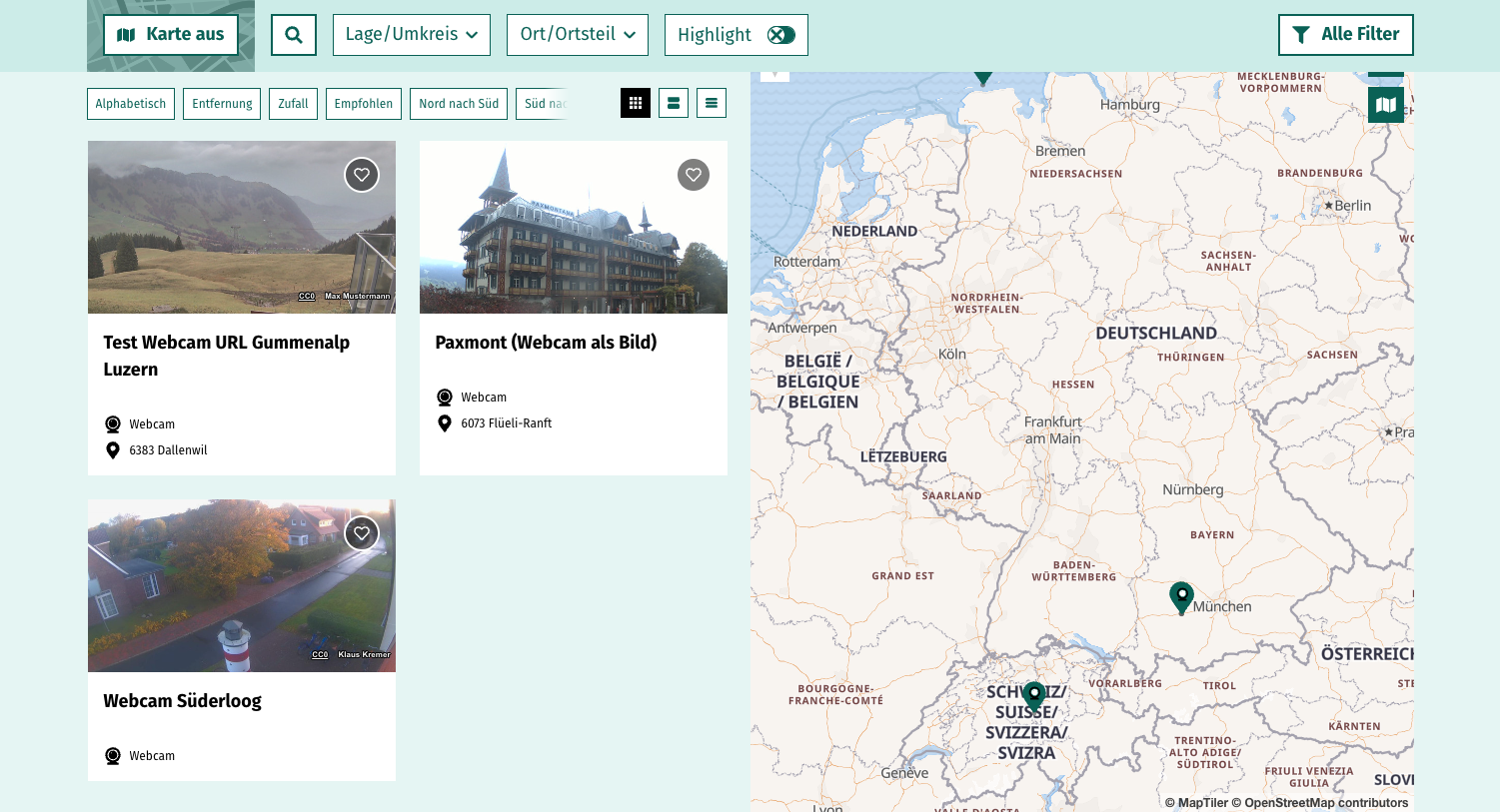Click the Webcam icon on Süderloog card
Screen dimensions: 1500x812
click(x=113, y=756)
